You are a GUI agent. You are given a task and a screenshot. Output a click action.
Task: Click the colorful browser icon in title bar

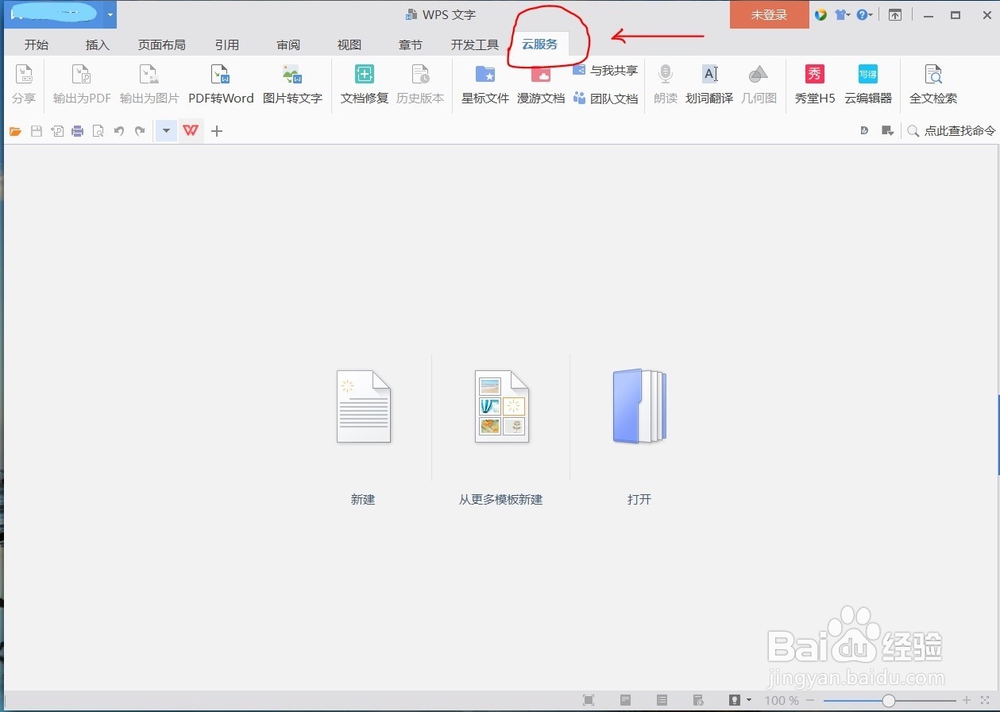click(x=821, y=15)
